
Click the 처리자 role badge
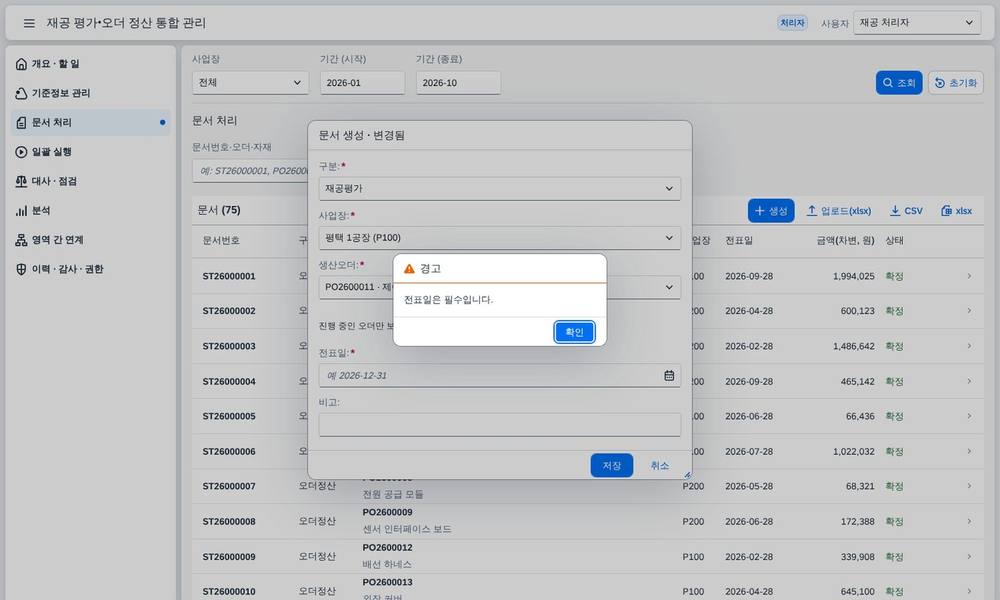click(792, 23)
